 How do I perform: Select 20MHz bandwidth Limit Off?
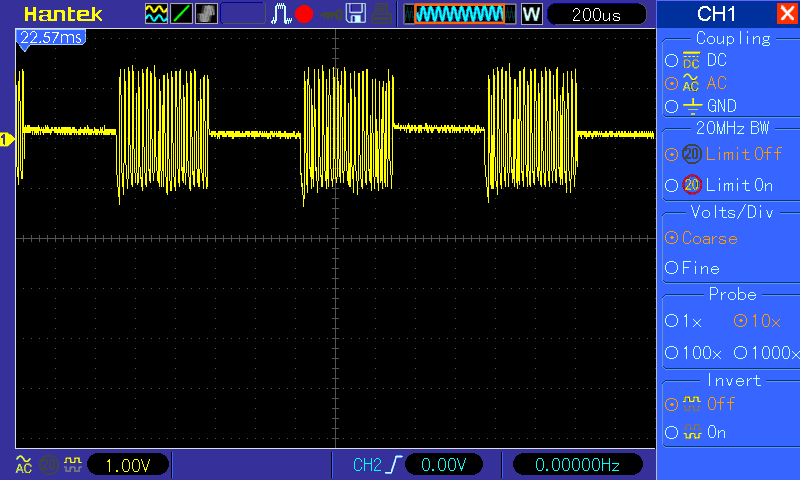pyautogui.click(x=723, y=154)
